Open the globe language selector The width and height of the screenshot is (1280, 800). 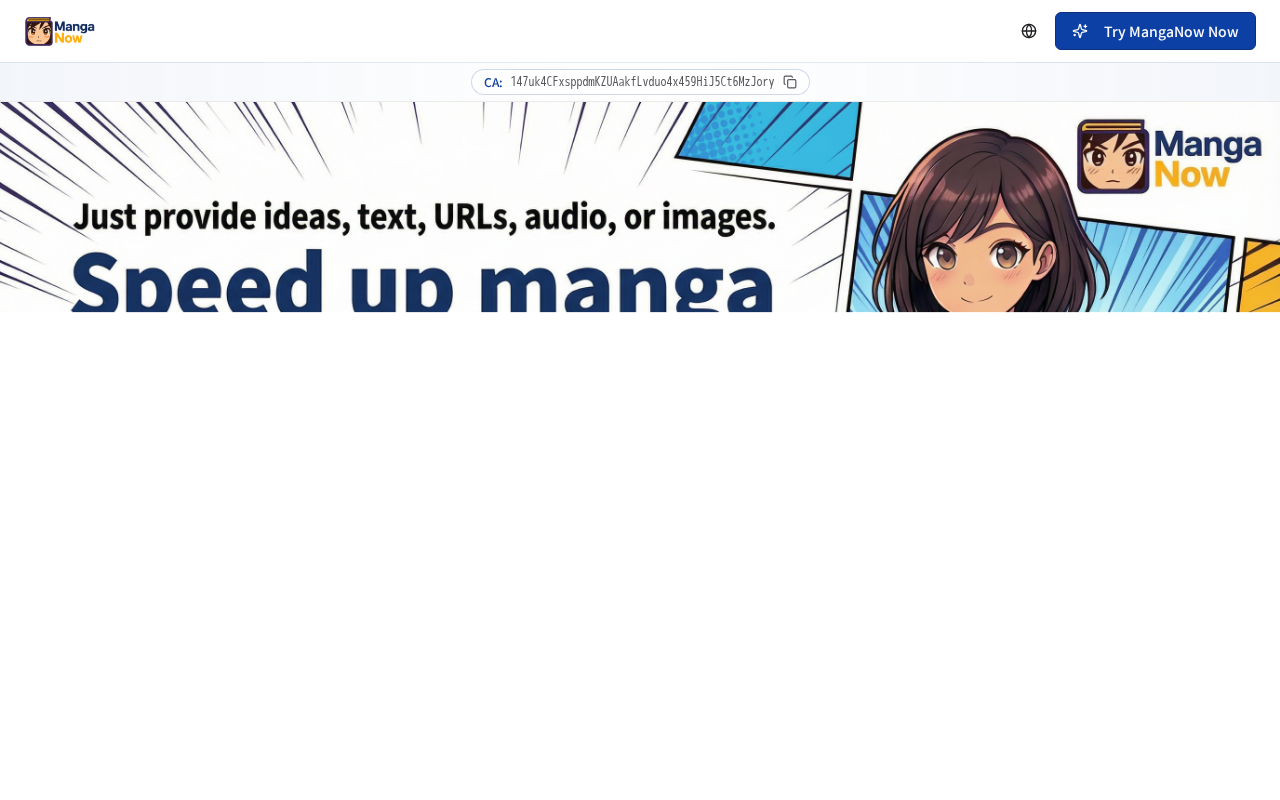click(x=1029, y=31)
